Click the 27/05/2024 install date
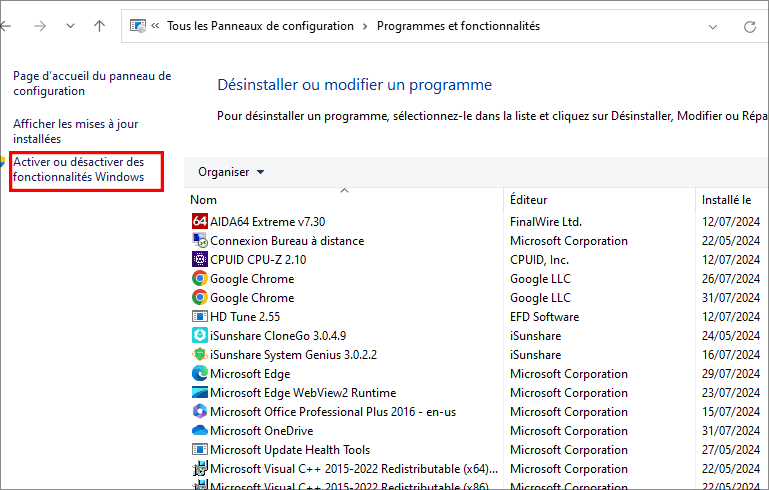Image resolution: width=769 pixels, height=490 pixels. click(x=731, y=450)
